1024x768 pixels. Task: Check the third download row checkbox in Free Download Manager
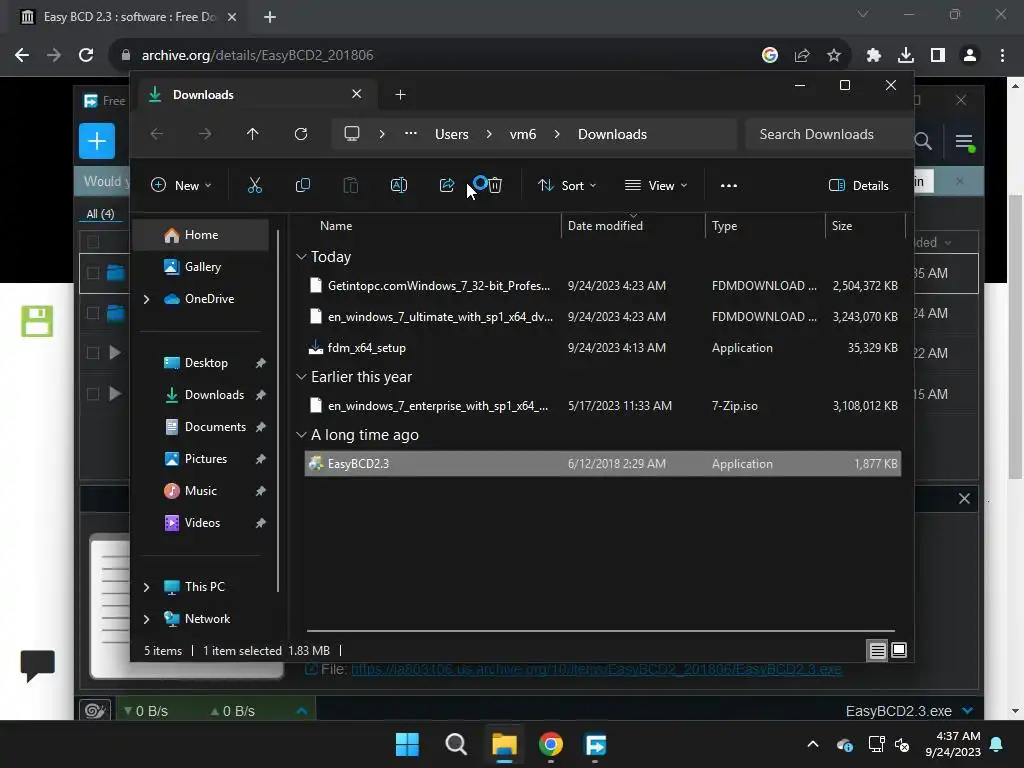93,353
